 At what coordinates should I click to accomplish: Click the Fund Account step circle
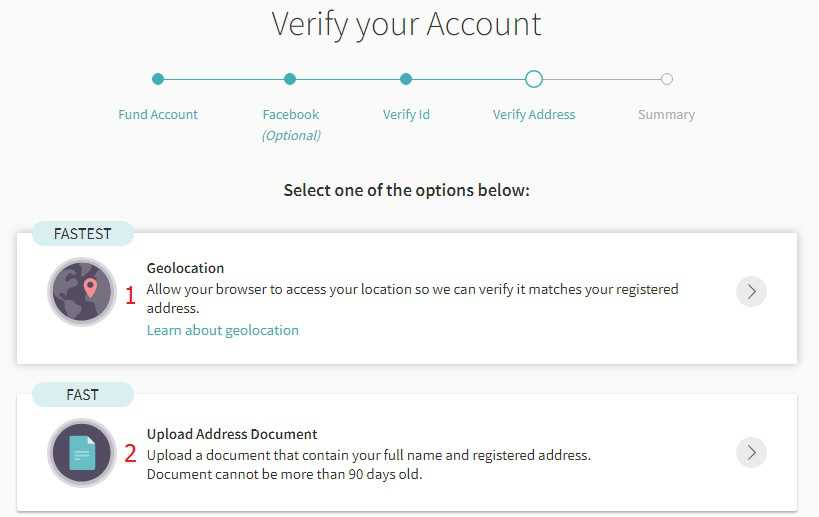coord(158,79)
